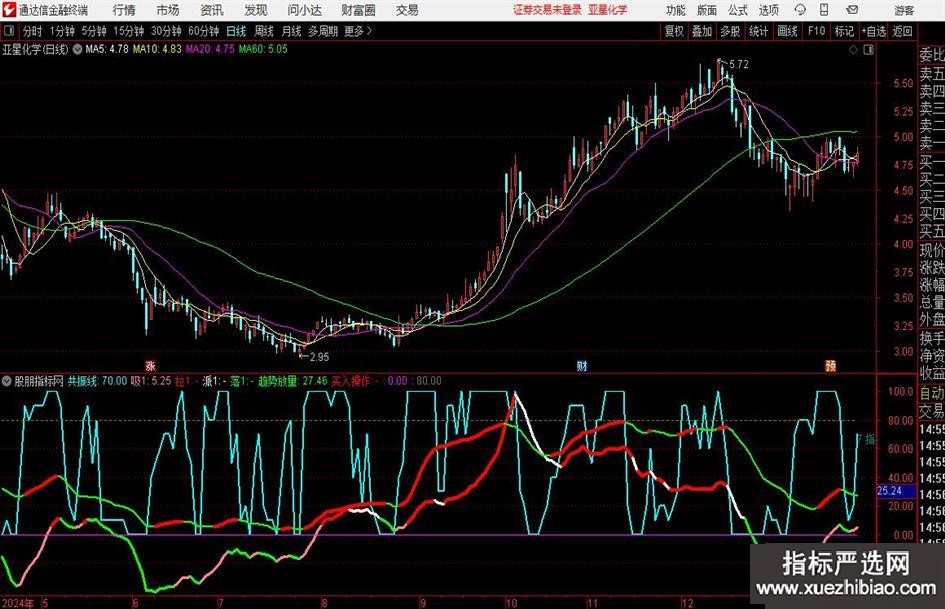945x609 pixels.
Task: Click the MA5: 4.78 indicator value
Action: pos(107,49)
